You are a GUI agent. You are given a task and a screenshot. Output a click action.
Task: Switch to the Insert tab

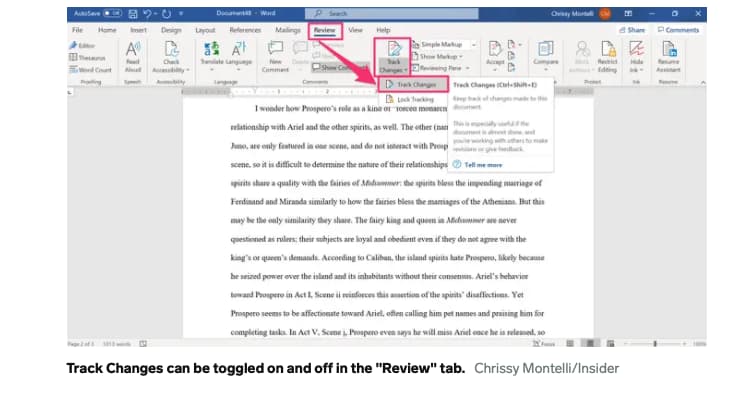(x=138, y=29)
